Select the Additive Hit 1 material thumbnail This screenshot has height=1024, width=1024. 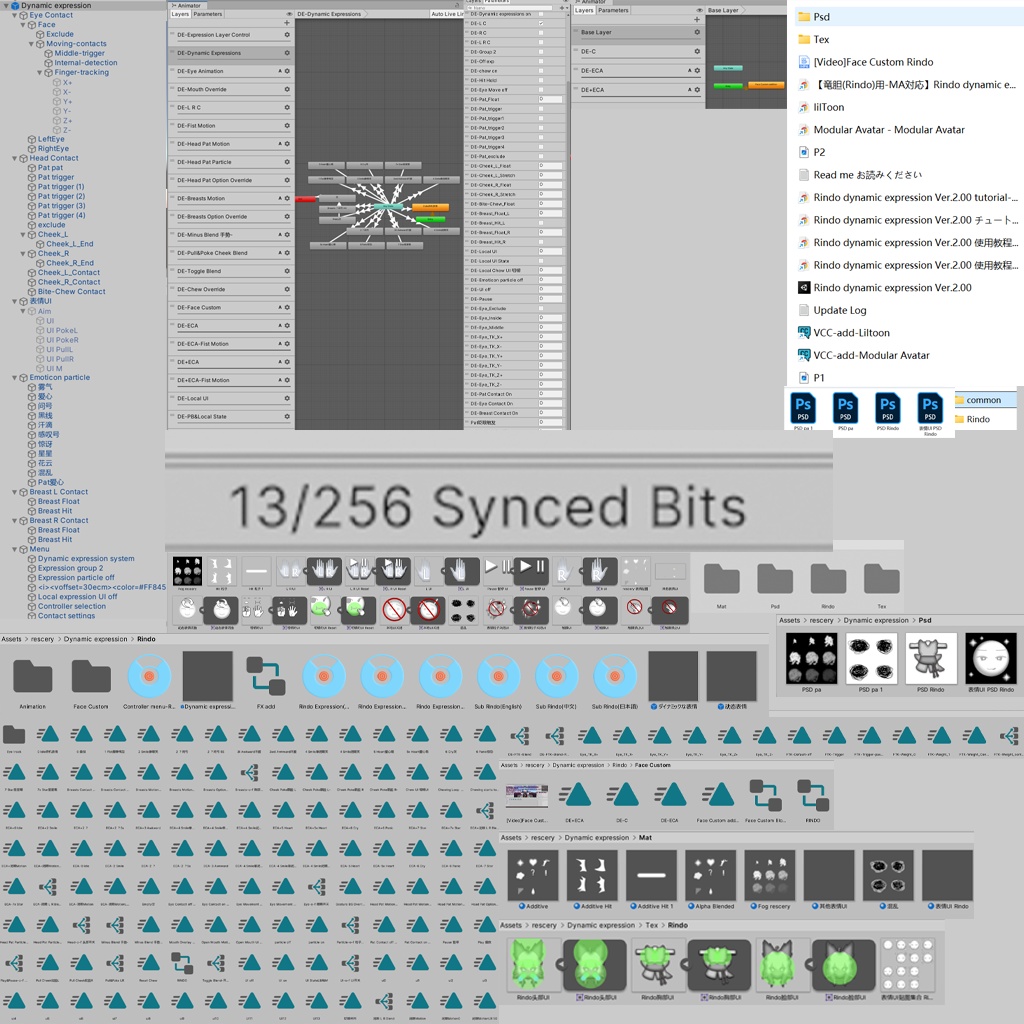click(x=652, y=876)
